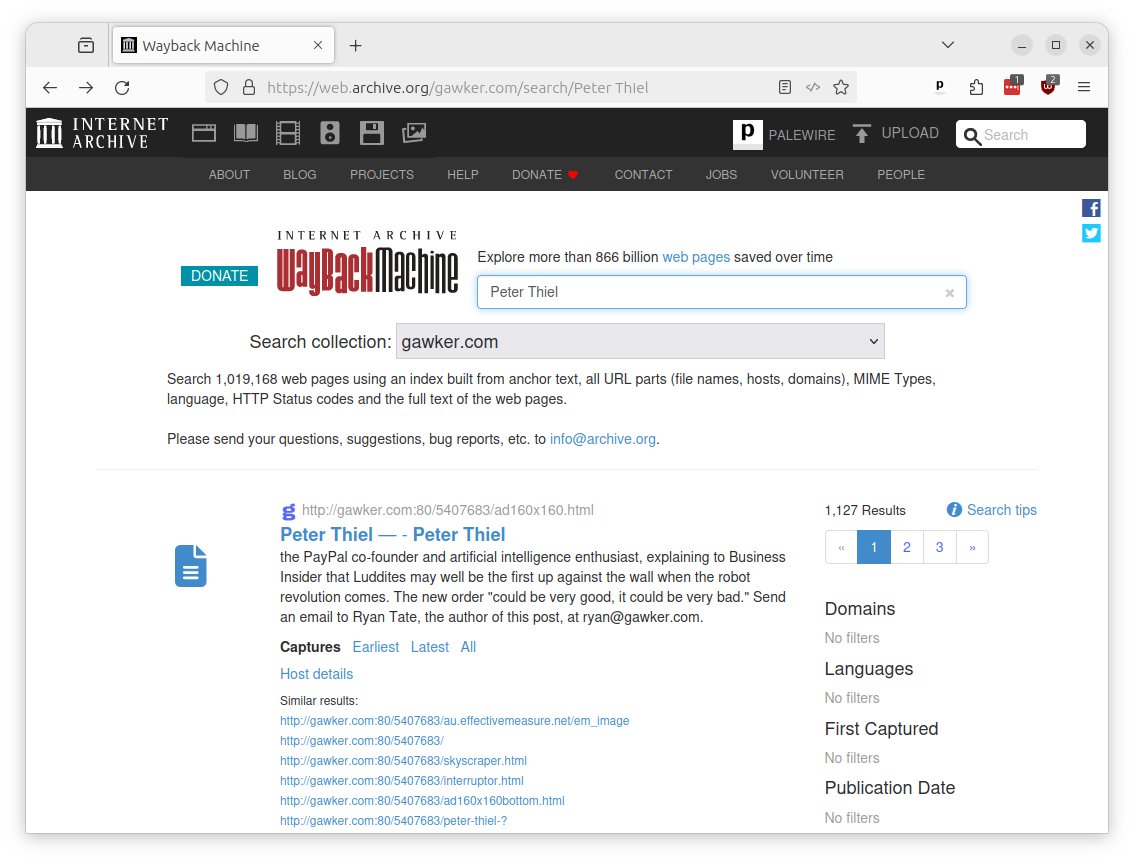Image resolution: width=1134 pixels, height=862 pixels.
Task: Click the black P extension icon
Action: point(939,86)
